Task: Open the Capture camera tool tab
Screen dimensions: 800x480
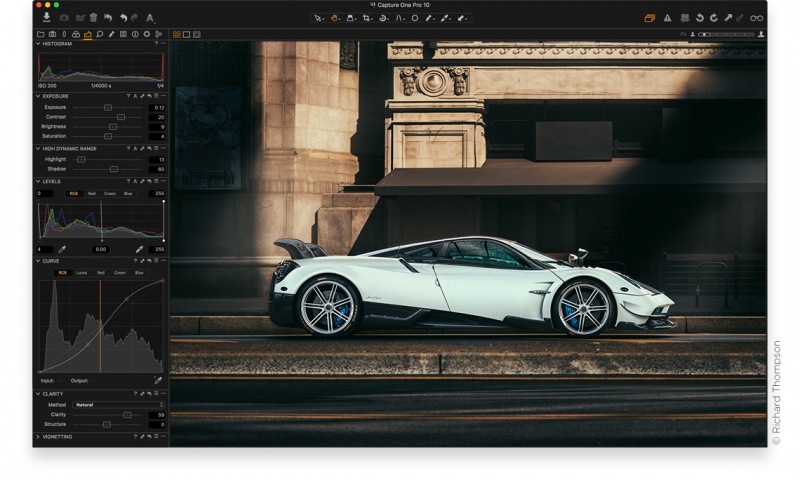Action: [53, 34]
